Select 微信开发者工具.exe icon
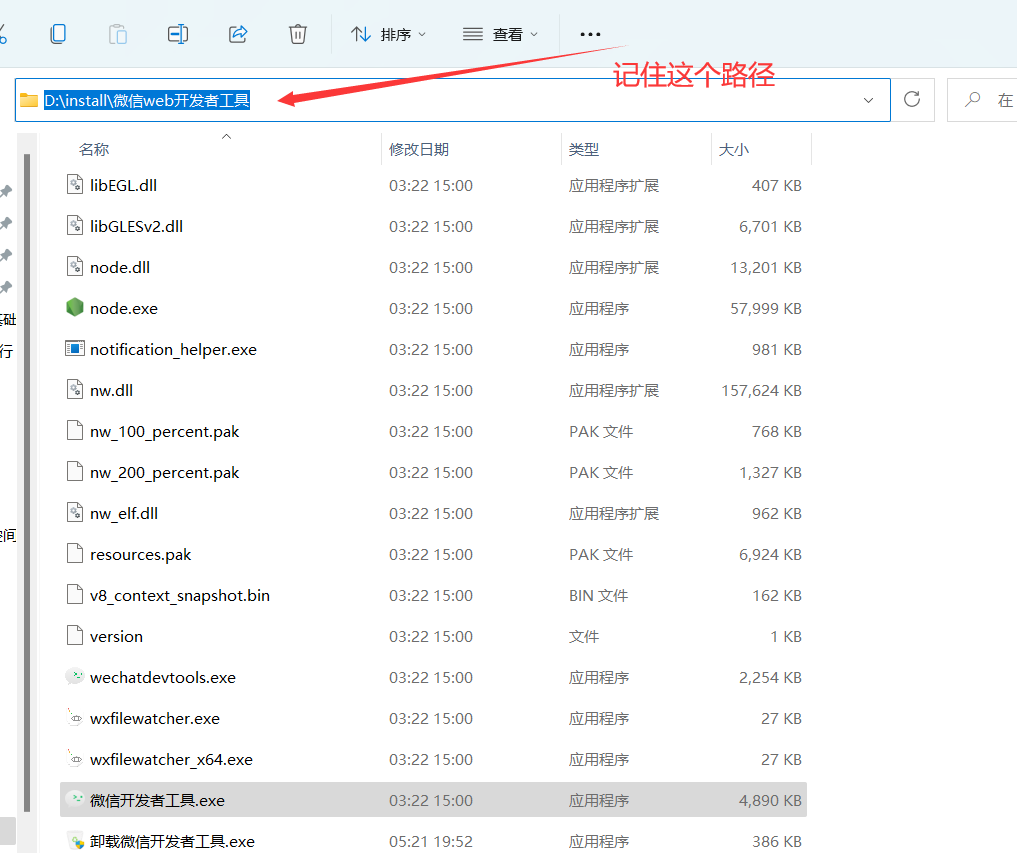Screen dimensions: 1017x853 (x=75, y=799)
